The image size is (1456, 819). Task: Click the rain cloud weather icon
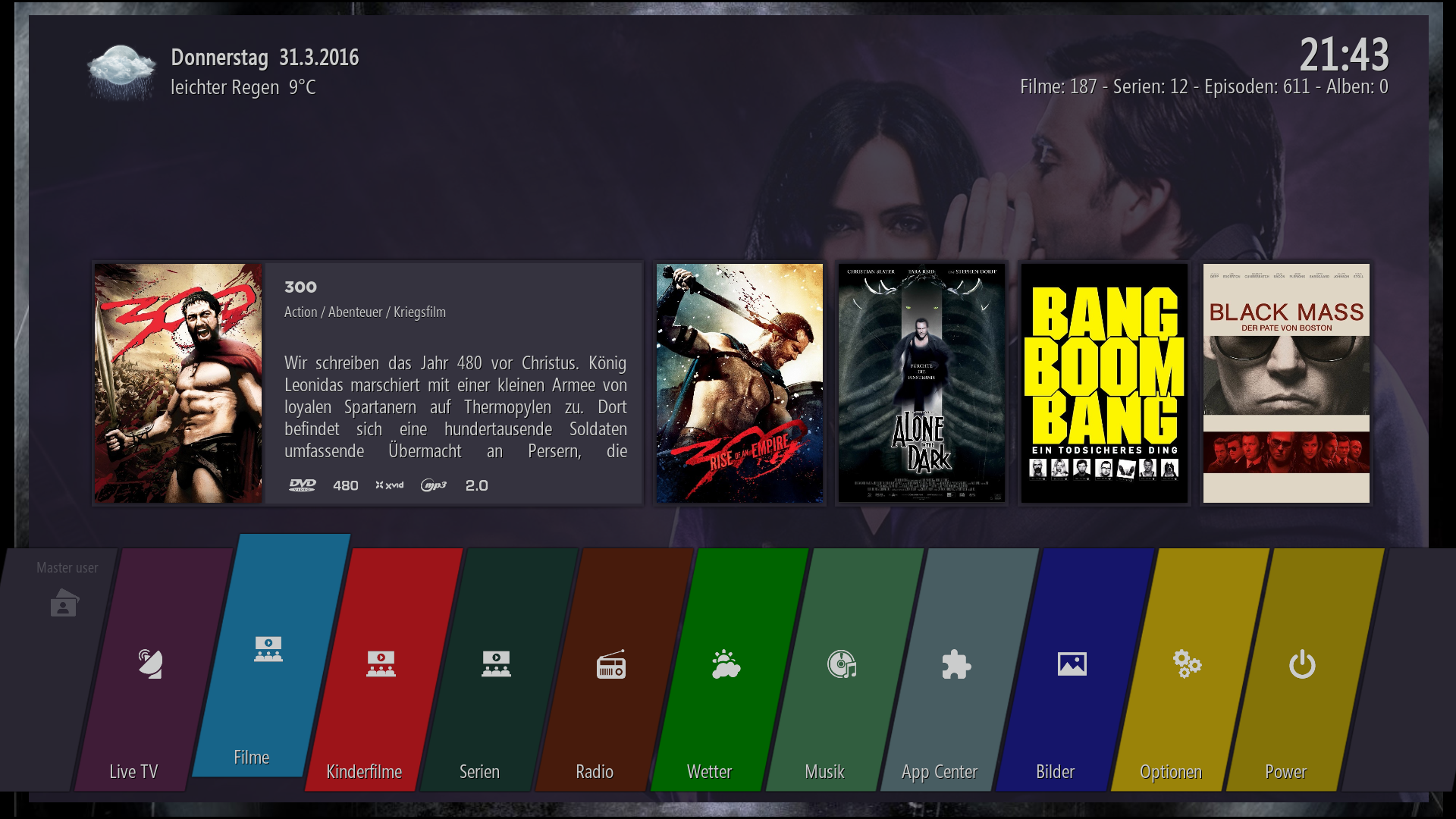coord(121,72)
